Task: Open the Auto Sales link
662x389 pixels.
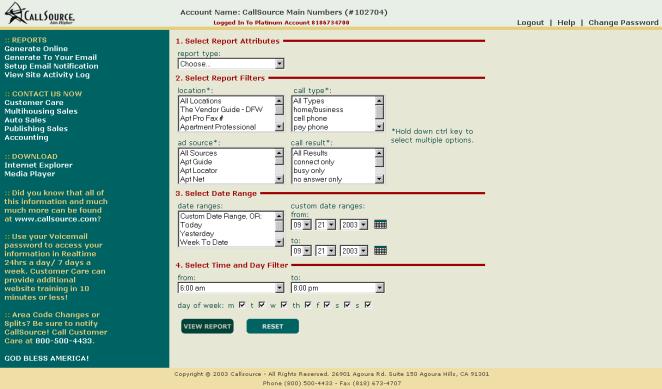Action: (x=25, y=120)
